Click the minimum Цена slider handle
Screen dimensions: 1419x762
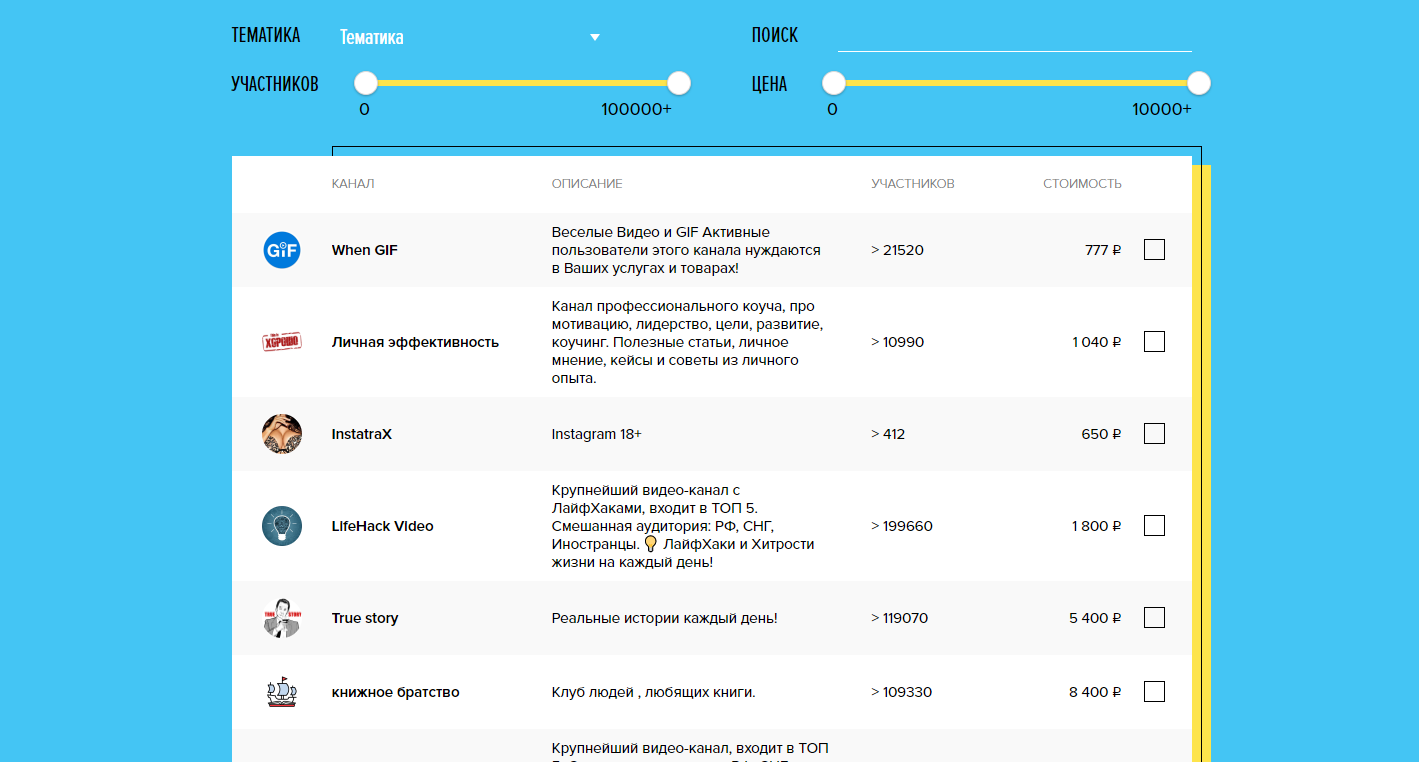click(x=834, y=83)
